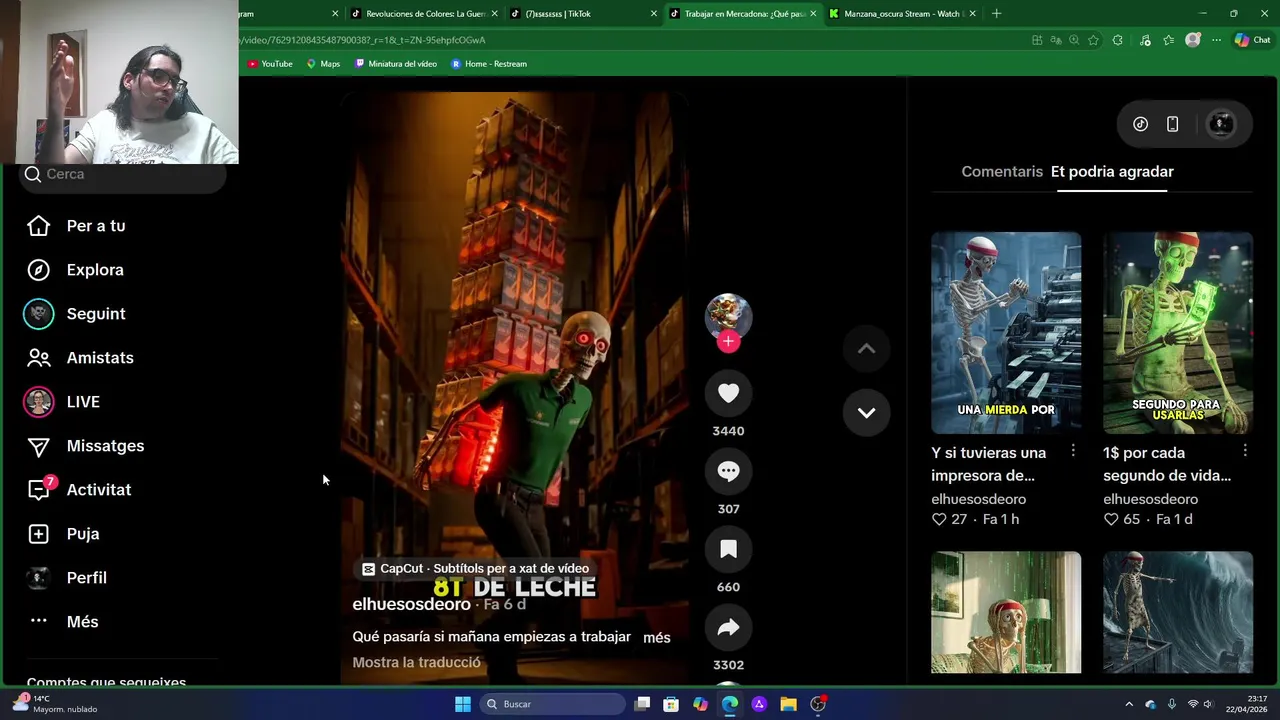Click the browser address bar URL

click(362, 40)
